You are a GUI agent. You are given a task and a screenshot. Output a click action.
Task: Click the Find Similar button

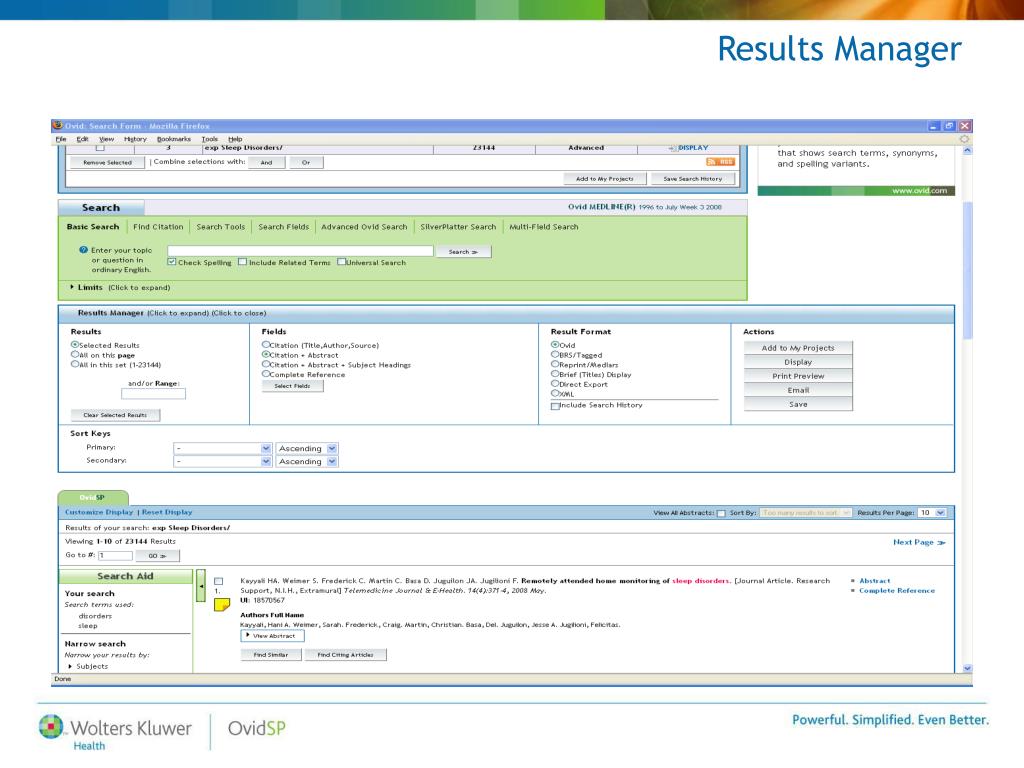[270, 654]
